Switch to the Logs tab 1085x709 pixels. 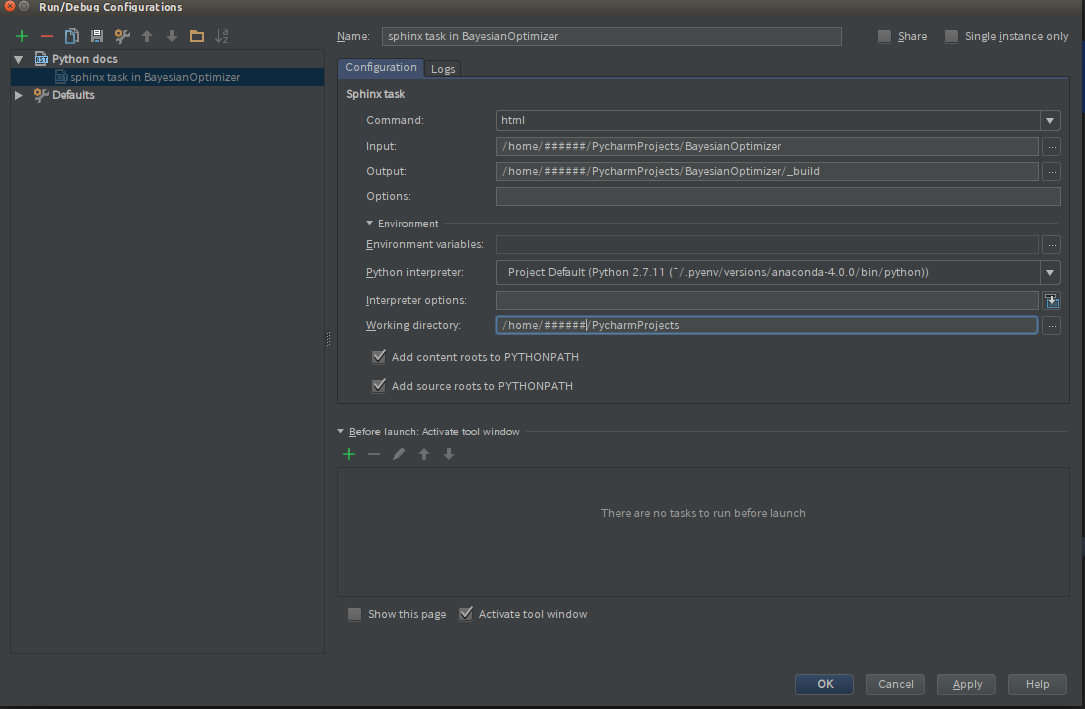point(443,68)
